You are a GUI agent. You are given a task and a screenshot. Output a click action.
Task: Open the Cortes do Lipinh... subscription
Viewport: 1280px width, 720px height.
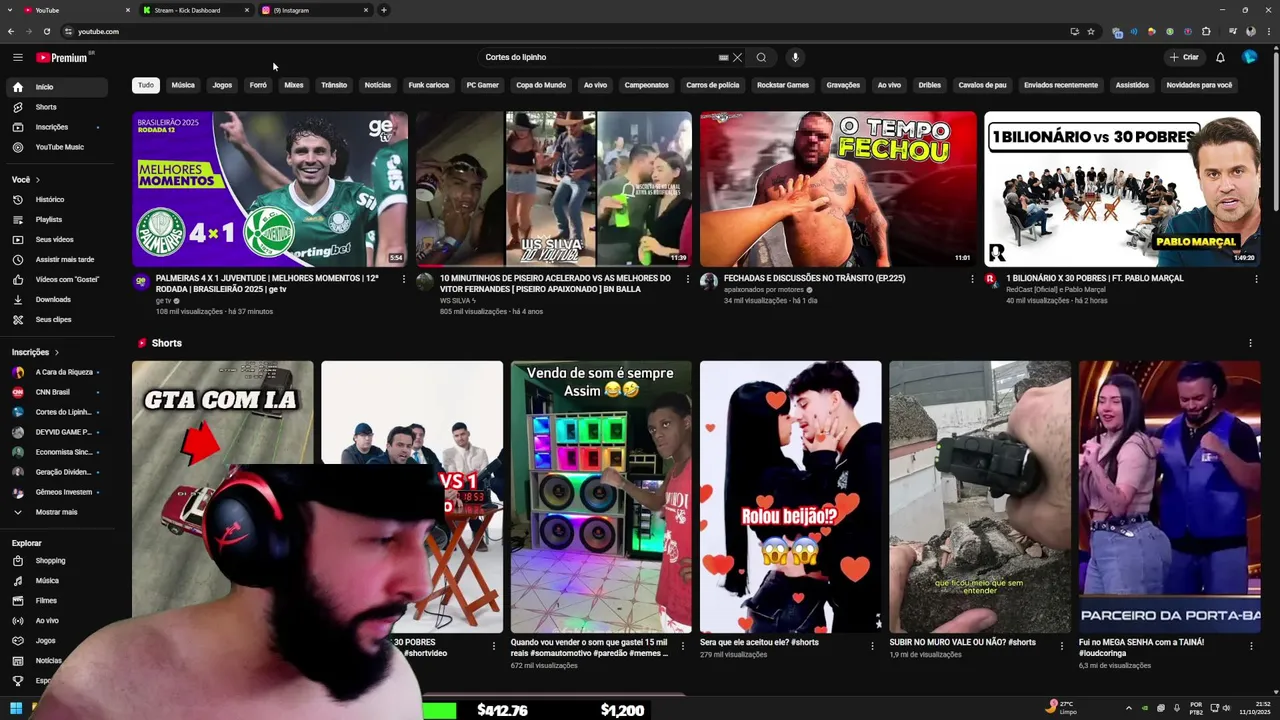pyautogui.click(x=55, y=412)
